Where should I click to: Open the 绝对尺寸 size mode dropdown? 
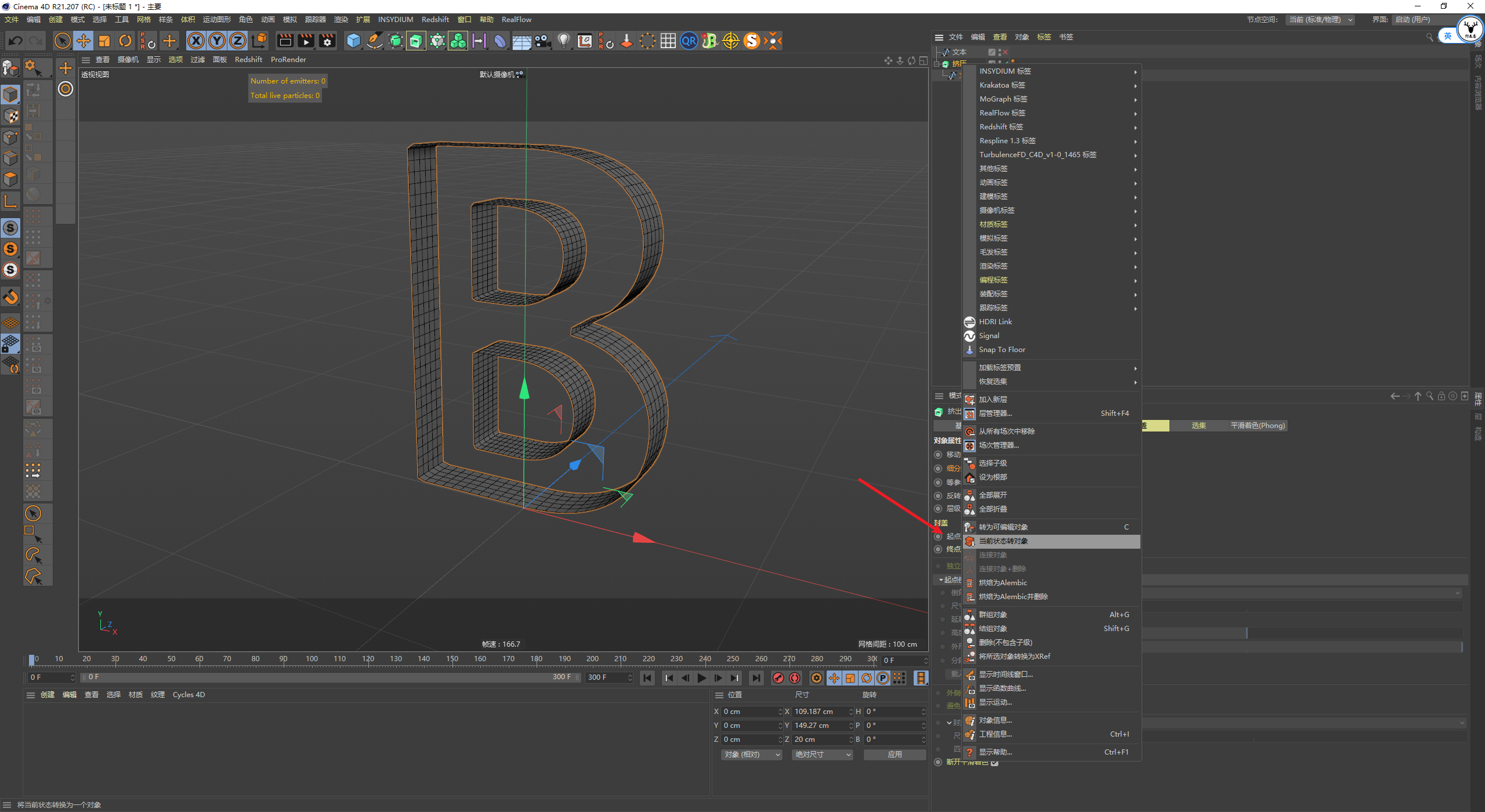pos(822,755)
